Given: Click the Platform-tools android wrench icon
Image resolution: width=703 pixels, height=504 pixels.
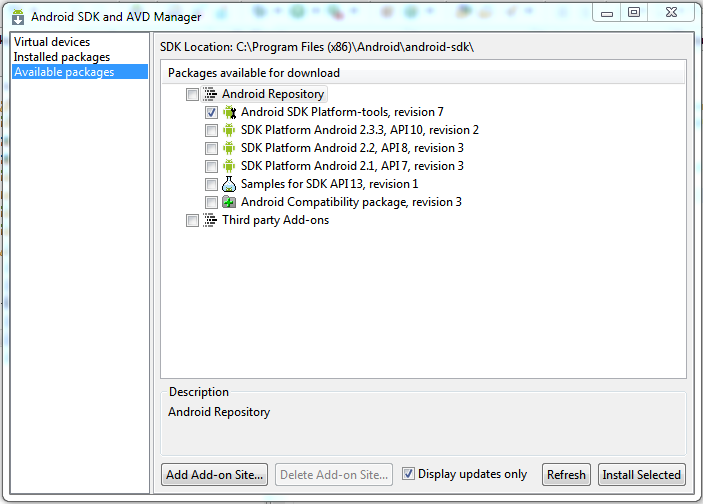Looking at the screenshot, I should tap(230, 112).
